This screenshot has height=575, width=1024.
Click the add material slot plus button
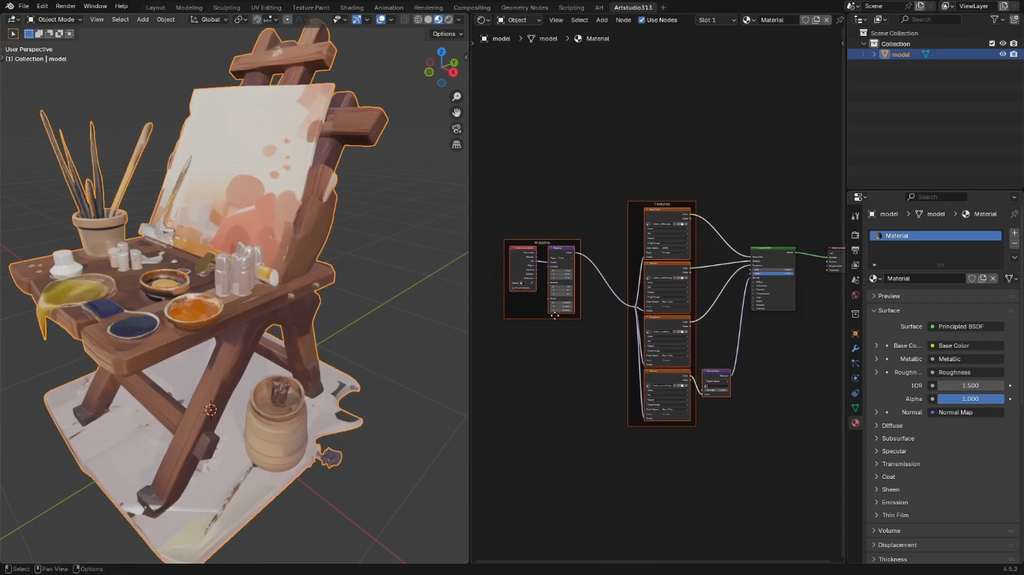[1014, 233]
